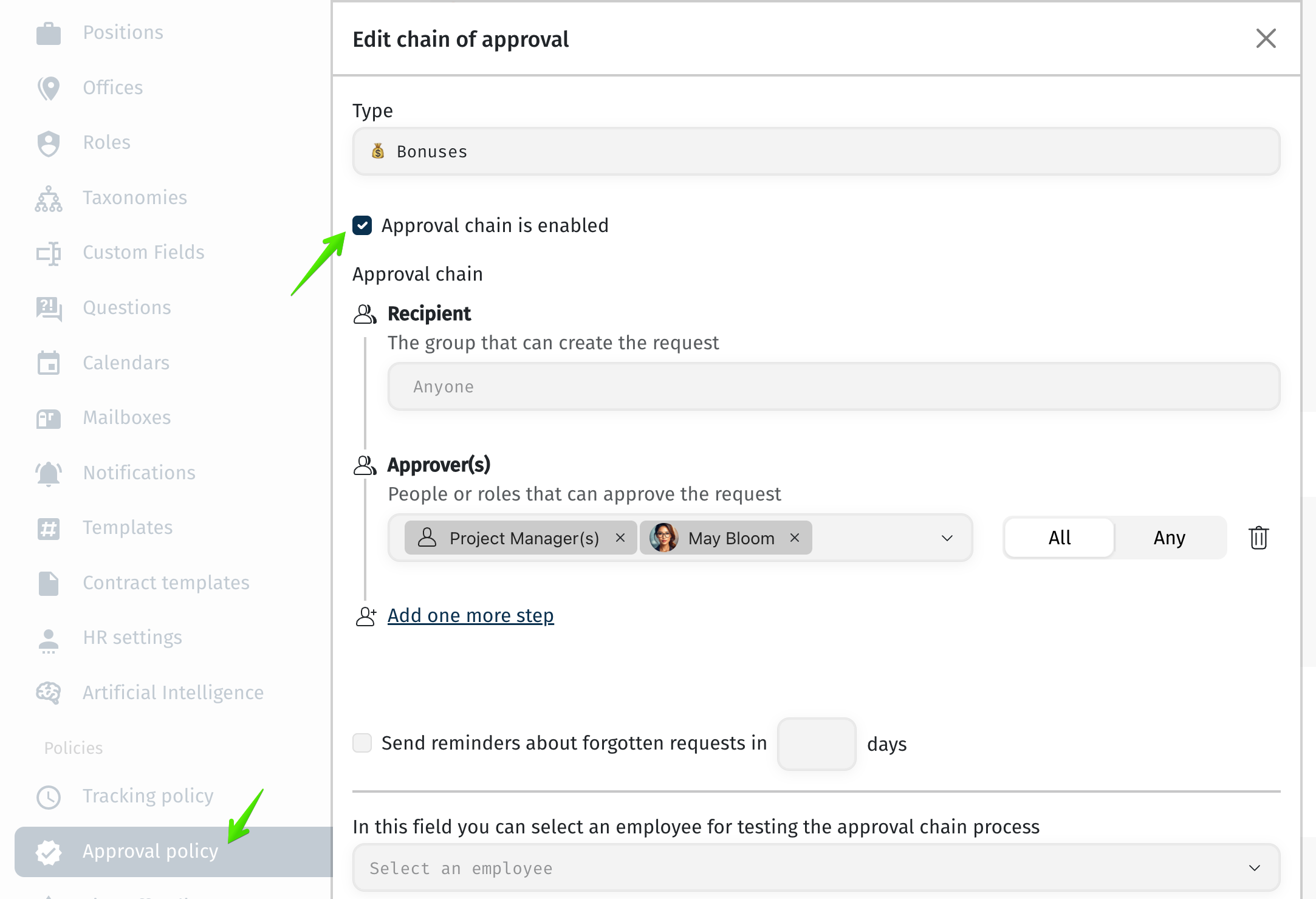1316x899 pixels.
Task: Click the Artificial Intelligence brain icon
Action: coord(49,692)
